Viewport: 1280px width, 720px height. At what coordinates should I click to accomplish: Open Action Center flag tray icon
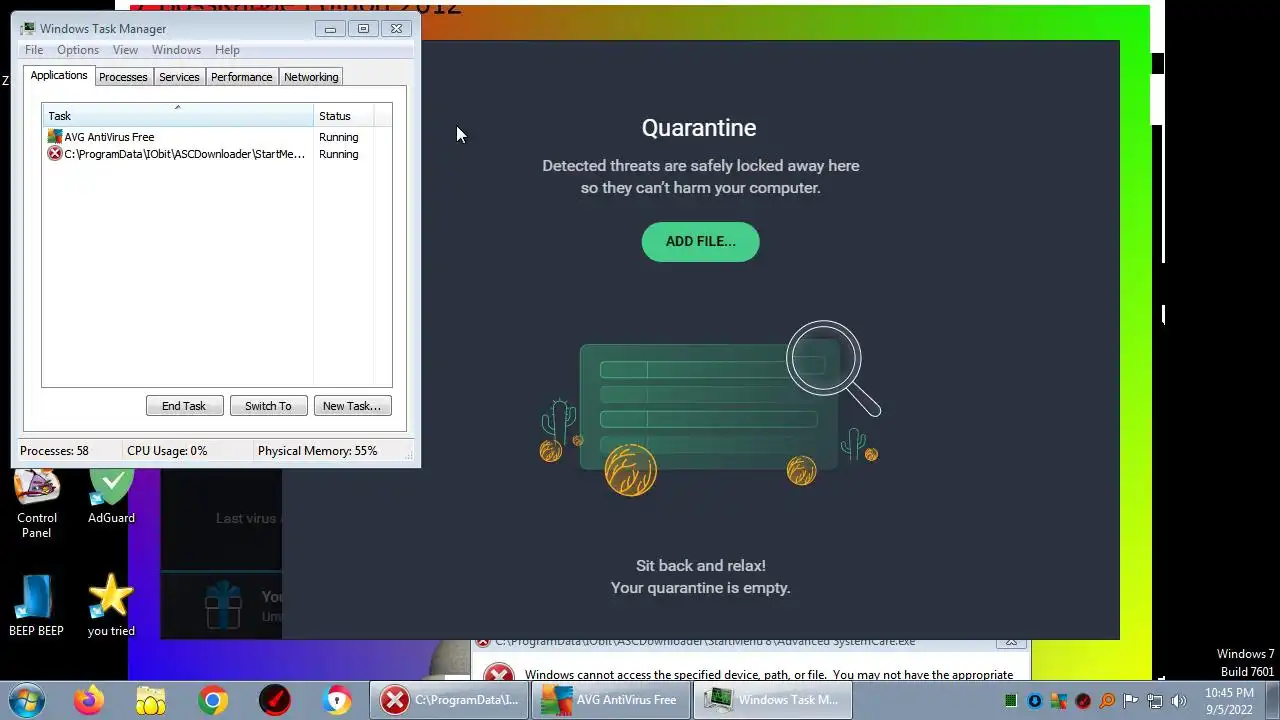tap(1131, 701)
